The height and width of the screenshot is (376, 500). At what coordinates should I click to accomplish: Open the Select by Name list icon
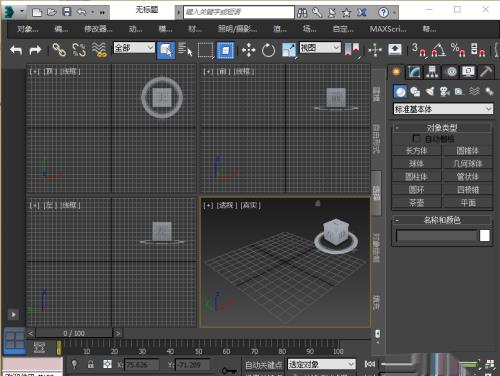[185, 50]
